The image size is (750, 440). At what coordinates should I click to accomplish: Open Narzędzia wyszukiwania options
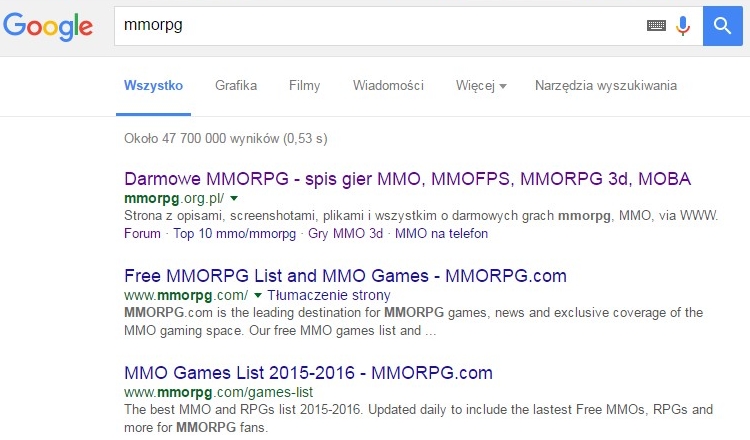606,86
